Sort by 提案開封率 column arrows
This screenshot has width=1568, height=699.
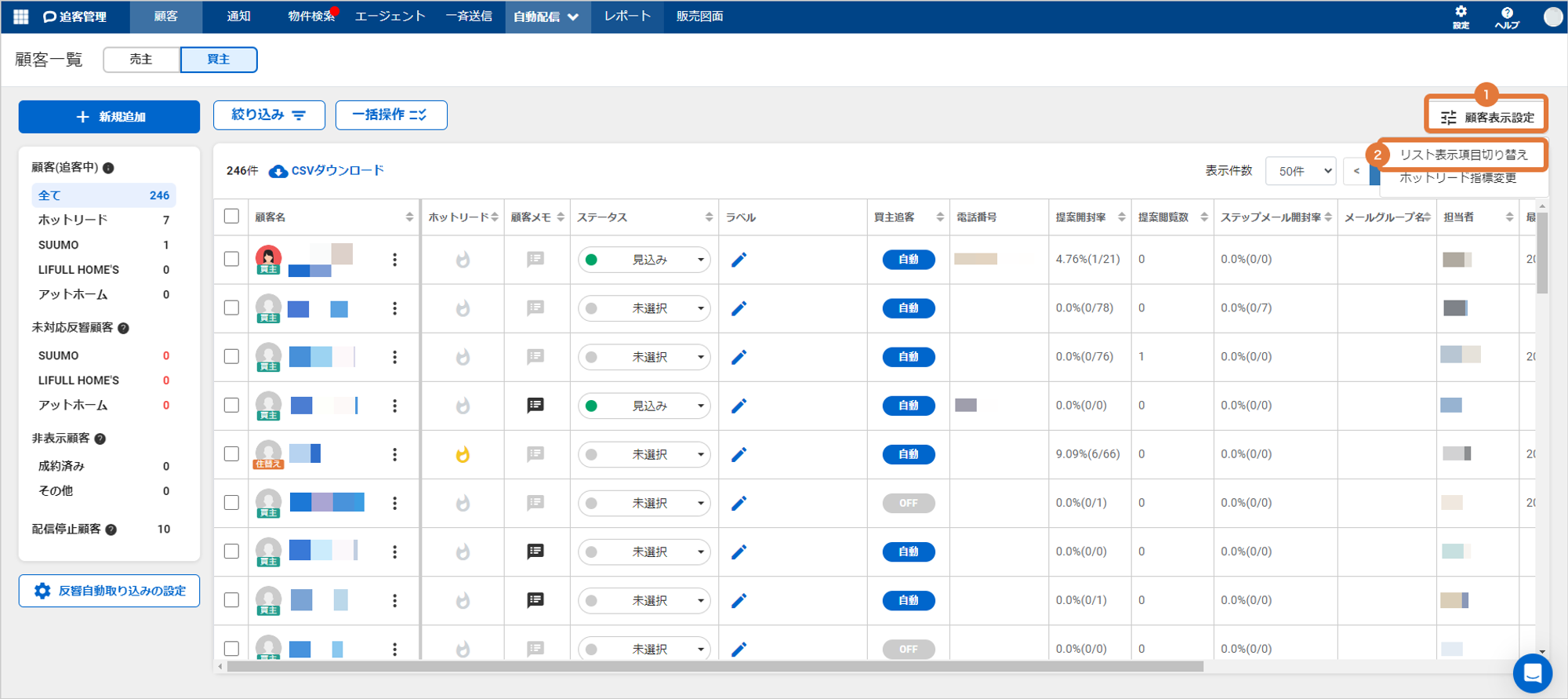(1122, 217)
